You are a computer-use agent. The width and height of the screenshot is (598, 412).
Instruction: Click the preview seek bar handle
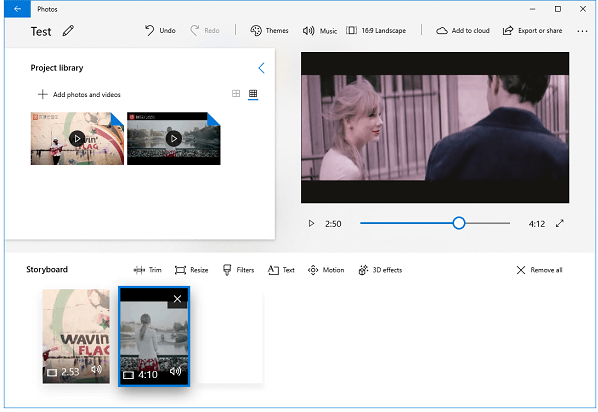point(459,223)
